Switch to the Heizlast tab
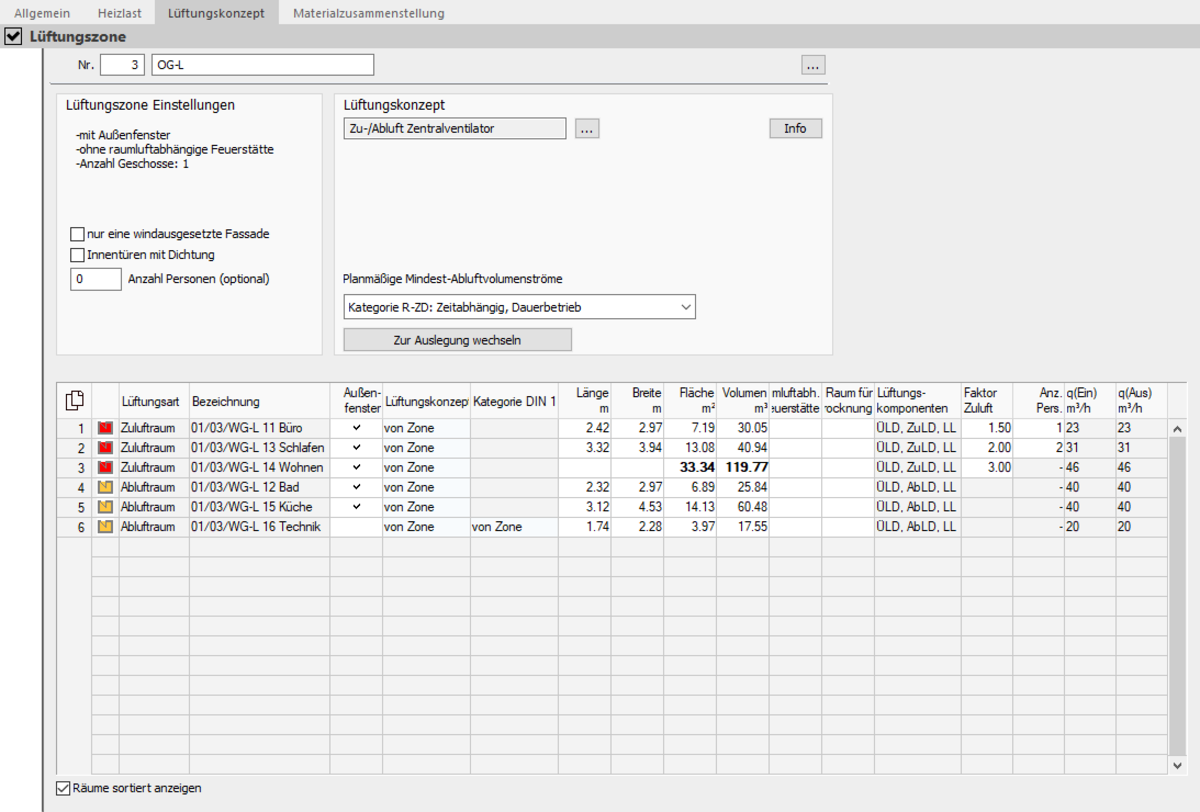 pos(119,13)
